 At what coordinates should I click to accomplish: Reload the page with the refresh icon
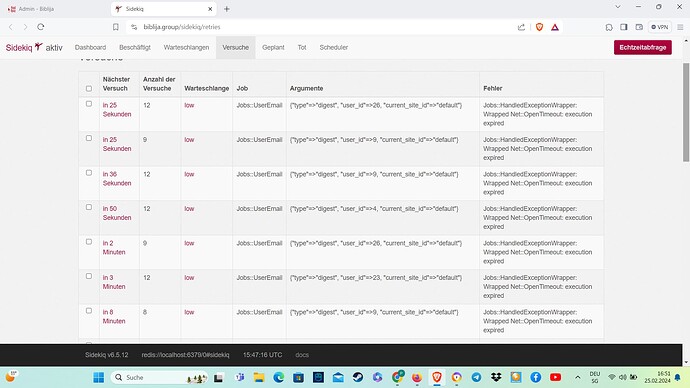[x=40, y=27]
